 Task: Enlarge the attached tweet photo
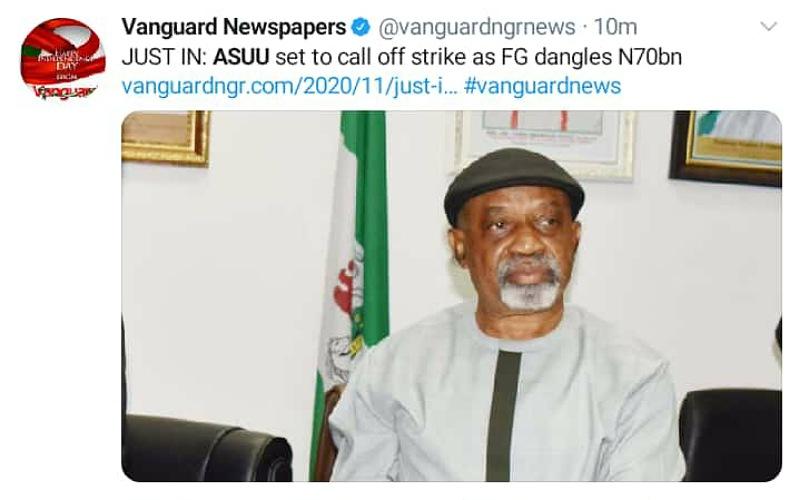[452, 296]
